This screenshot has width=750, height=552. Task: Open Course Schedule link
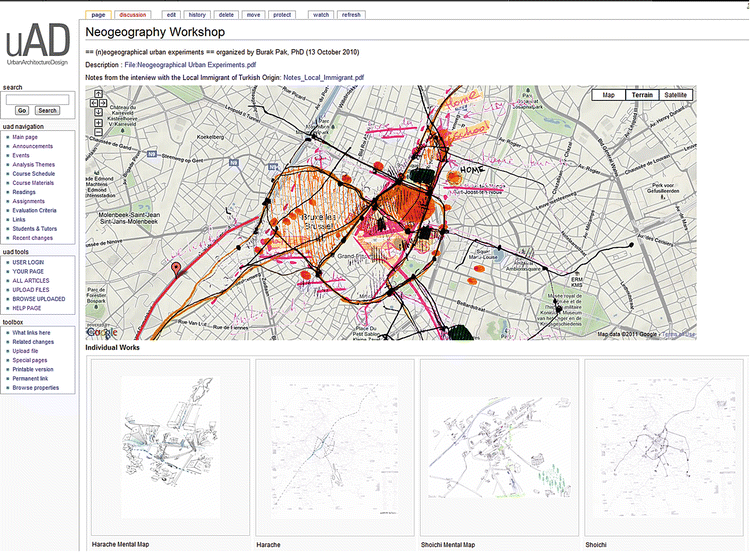[33, 174]
